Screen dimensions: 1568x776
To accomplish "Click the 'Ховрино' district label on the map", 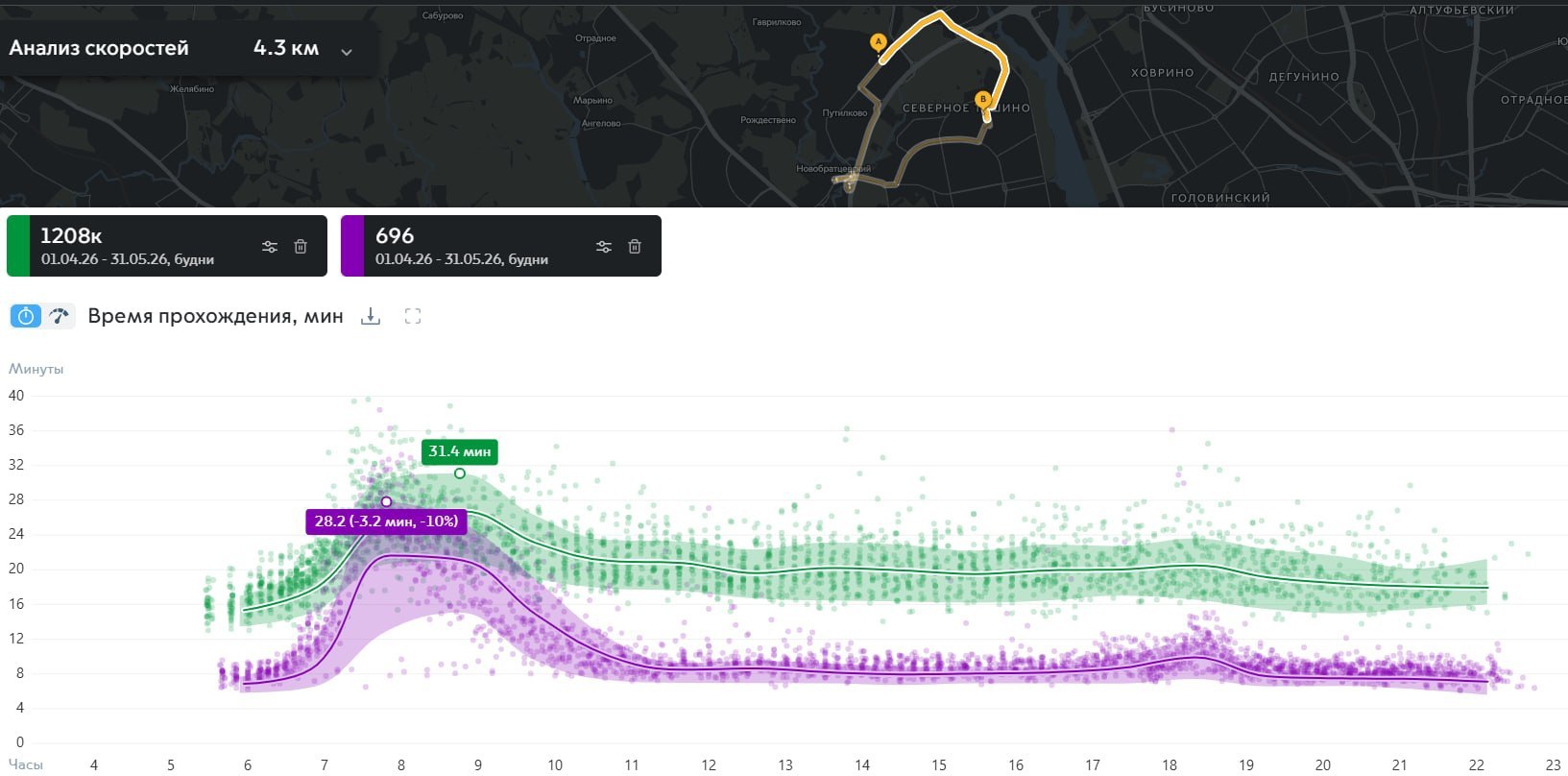I will tap(1163, 73).
